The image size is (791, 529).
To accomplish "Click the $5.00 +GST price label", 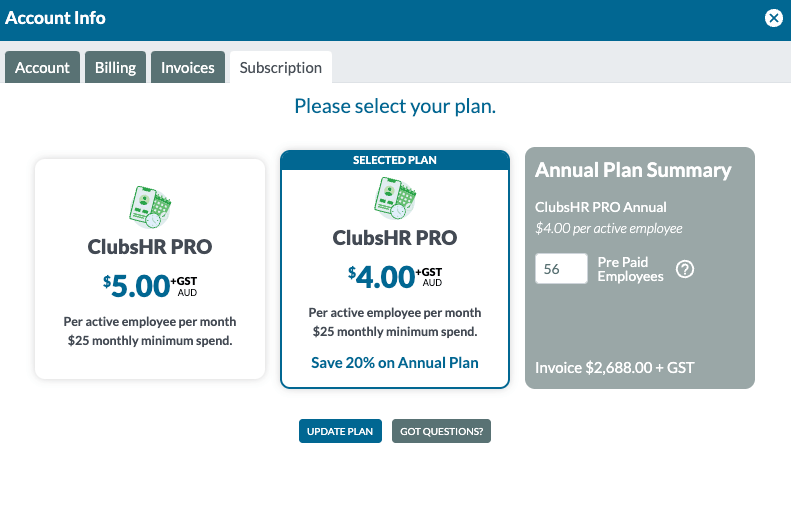I will [x=150, y=286].
